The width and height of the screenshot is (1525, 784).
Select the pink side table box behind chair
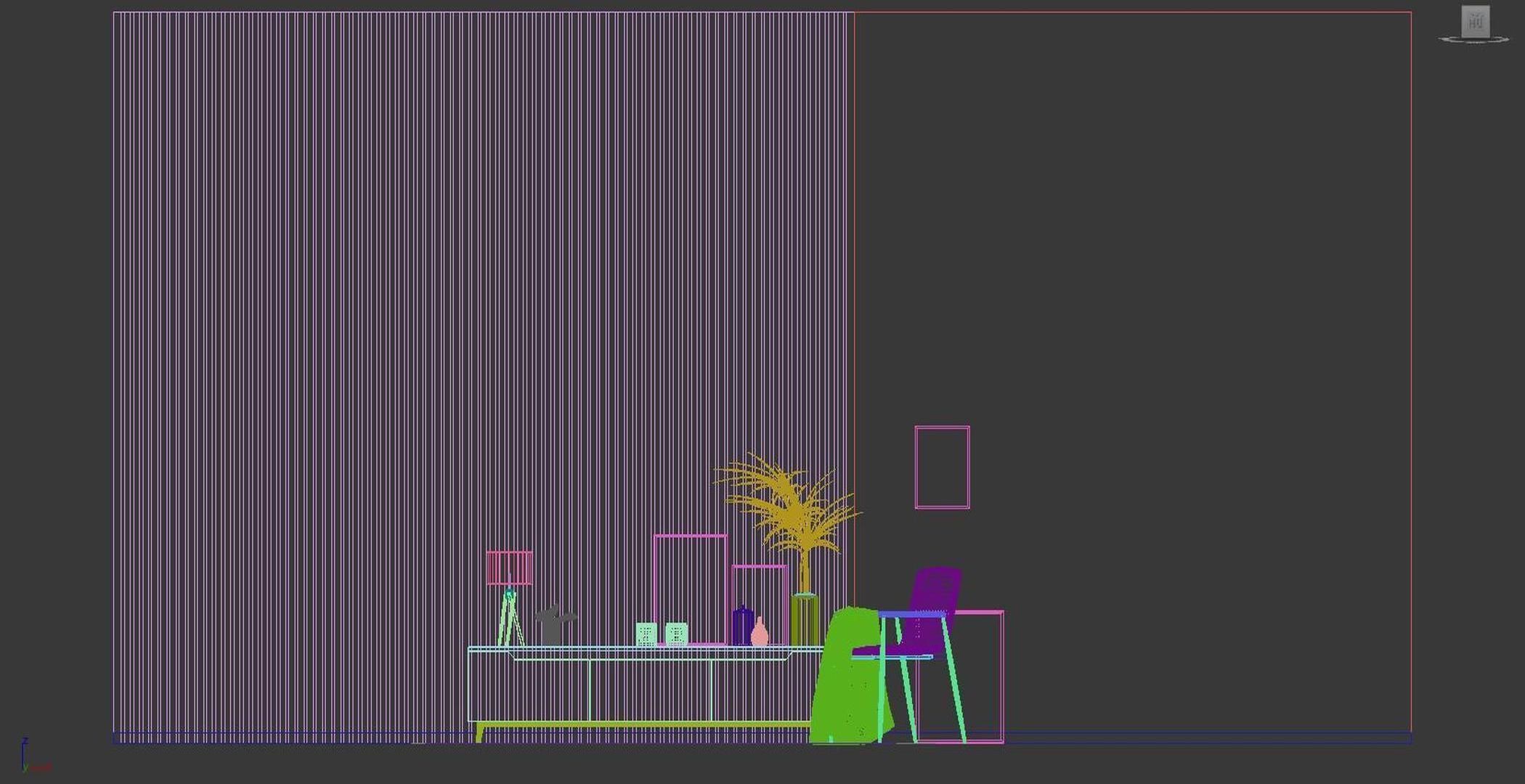coord(1003,675)
